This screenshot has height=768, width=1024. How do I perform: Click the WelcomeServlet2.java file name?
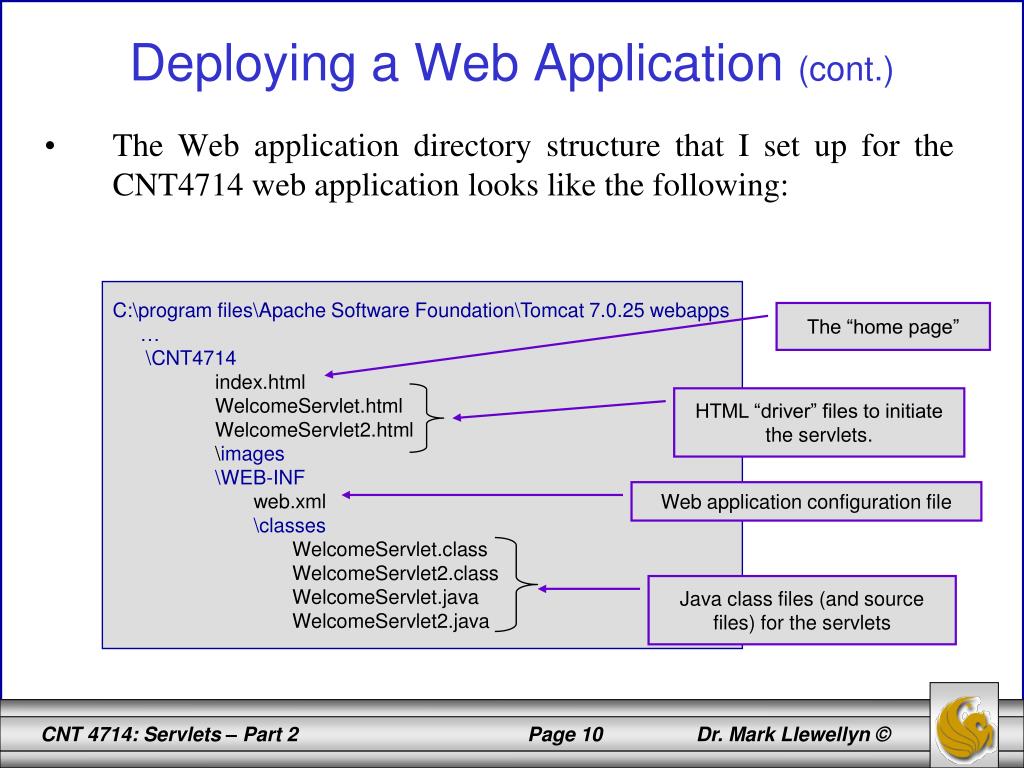(x=391, y=621)
